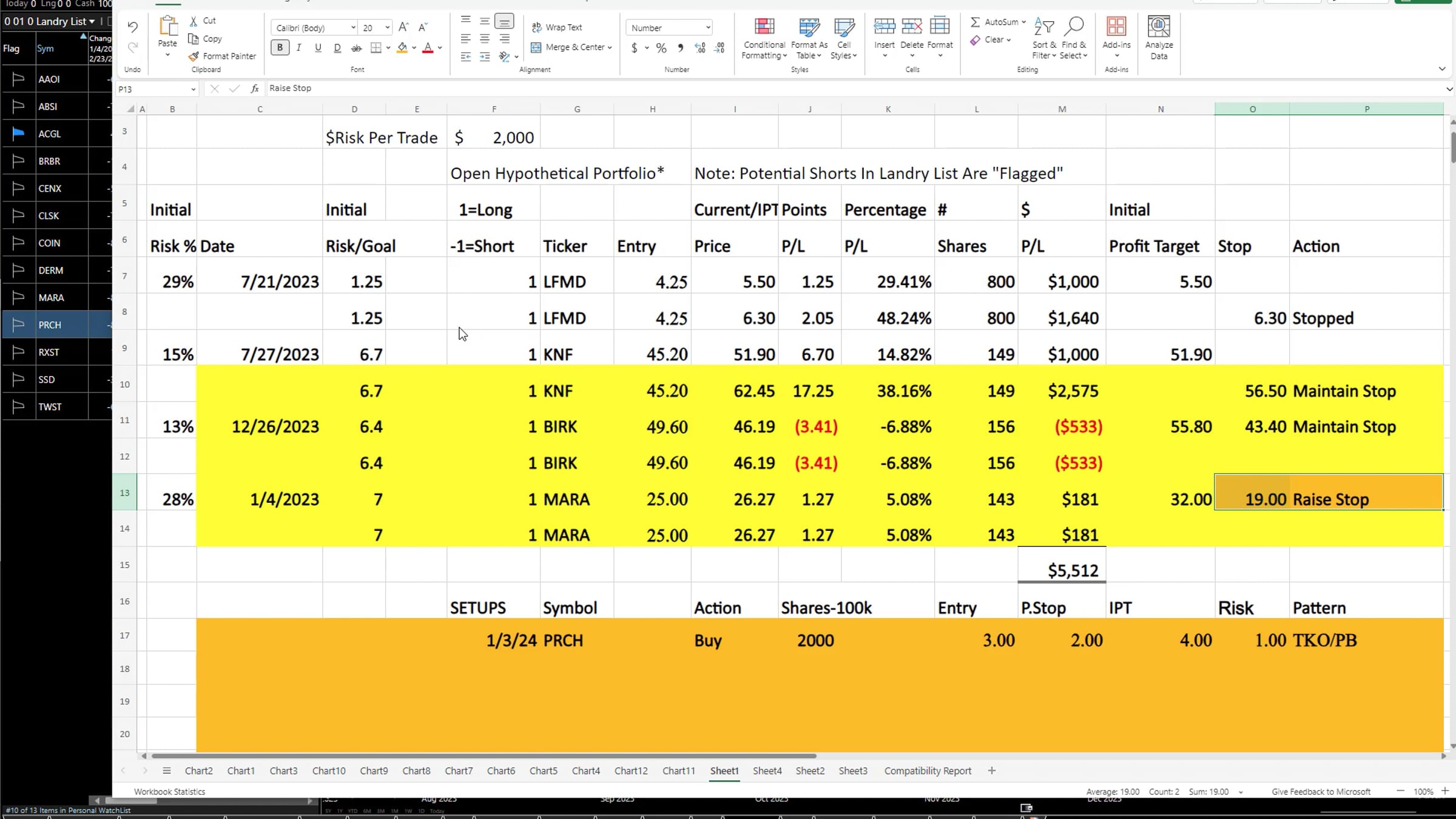Click the formula bar showing Raise Stop
This screenshot has height=819, width=1456.
854,89
